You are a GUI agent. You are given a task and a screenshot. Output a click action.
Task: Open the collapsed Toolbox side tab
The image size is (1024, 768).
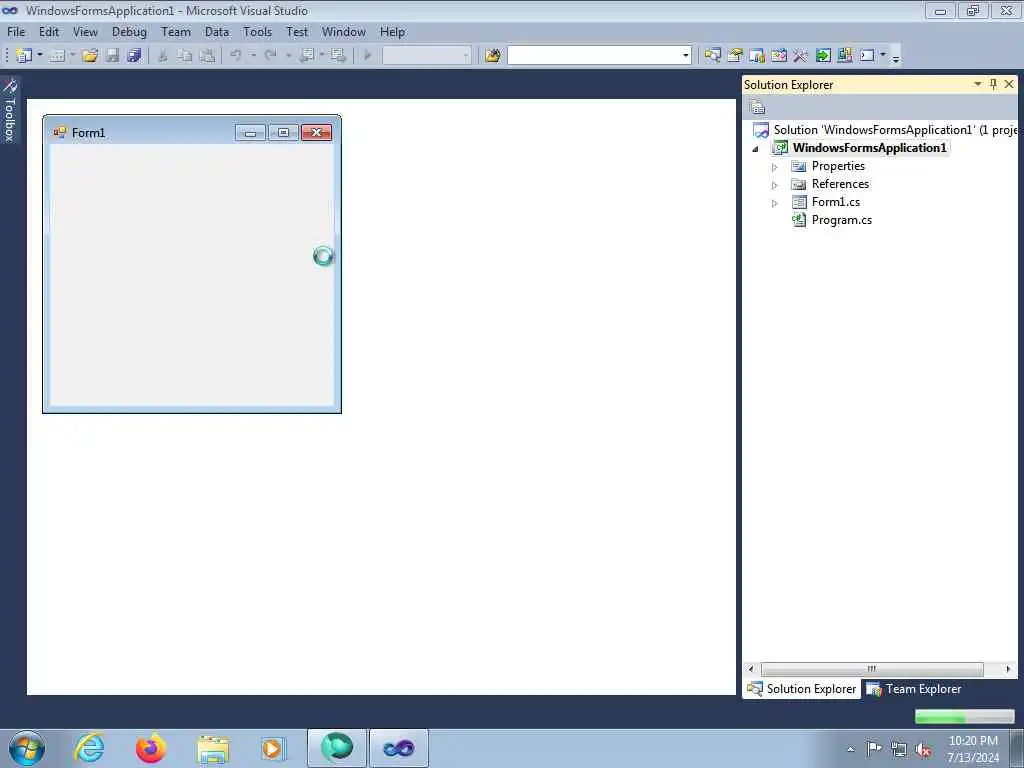[x=10, y=110]
